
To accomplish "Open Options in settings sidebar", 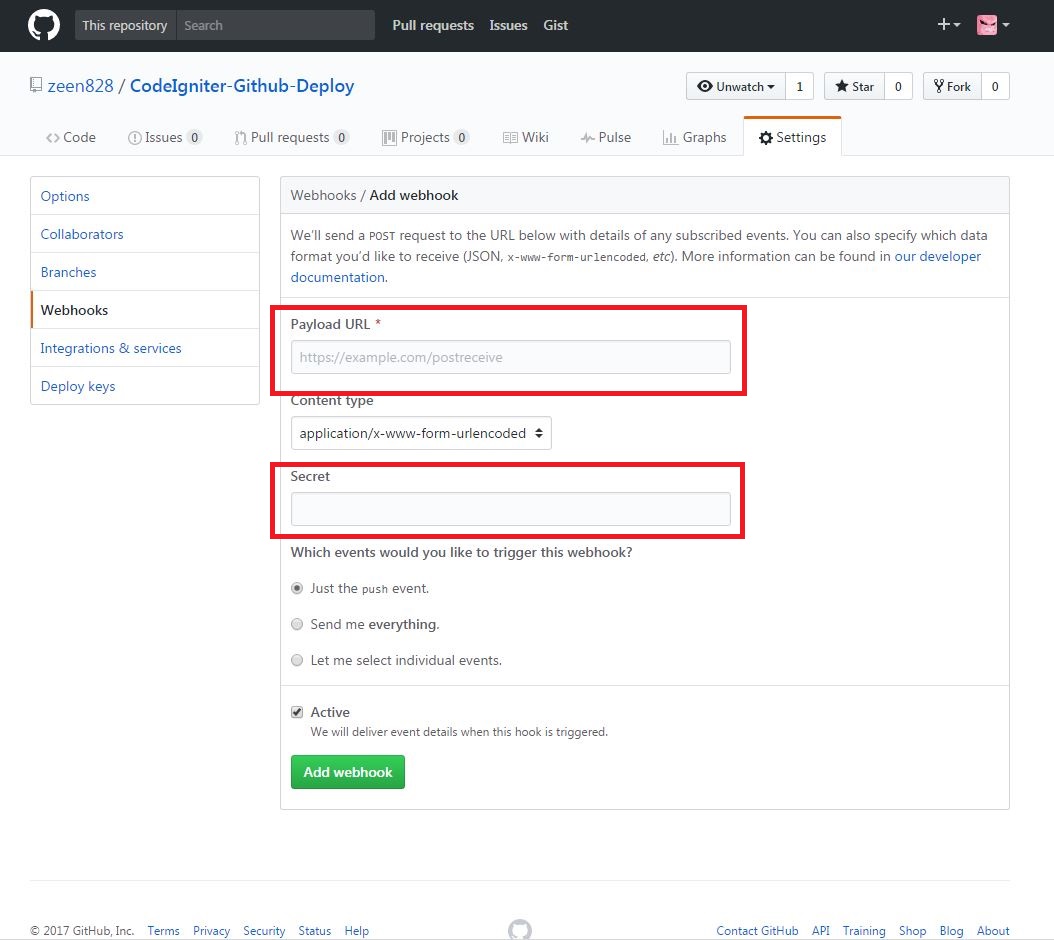I will point(145,196).
